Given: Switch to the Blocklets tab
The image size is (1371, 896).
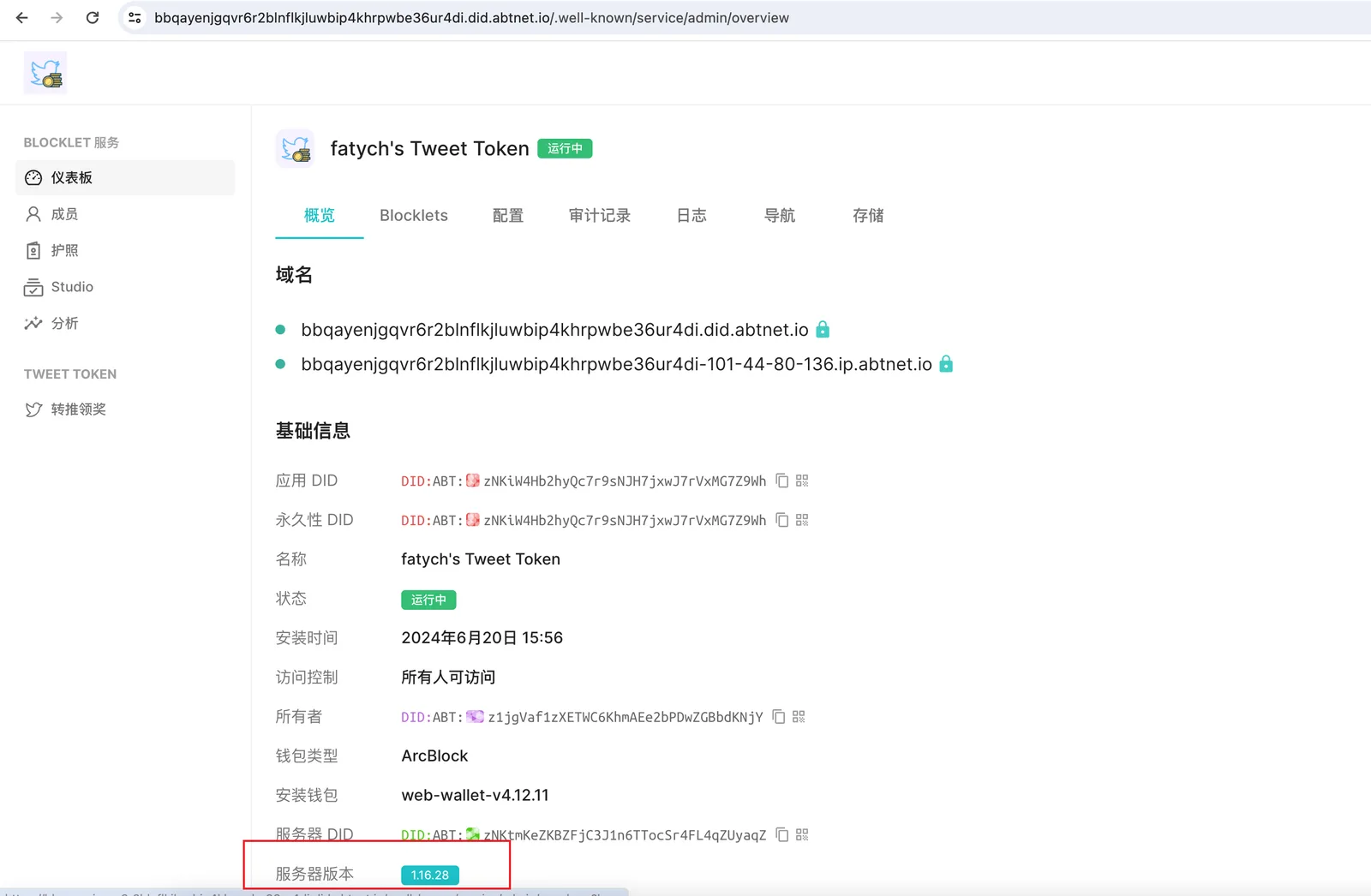Looking at the screenshot, I should point(414,216).
